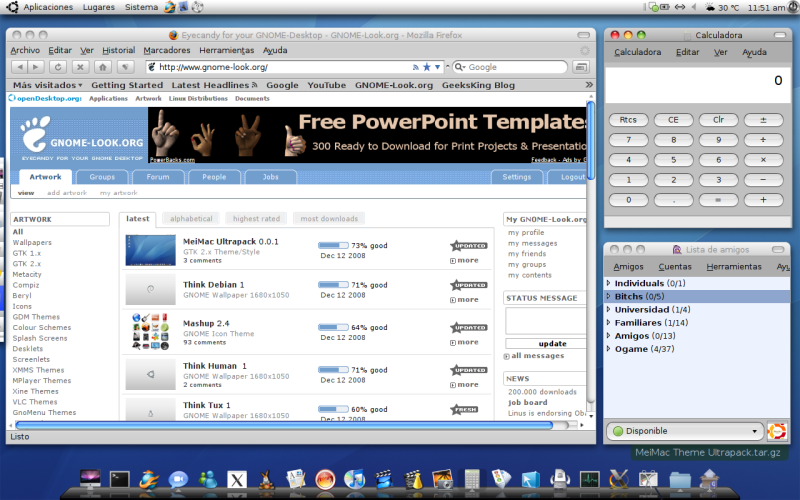This screenshot has height=500, width=800.
Task: Open the Terminal icon in the dock
Action: point(120,480)
